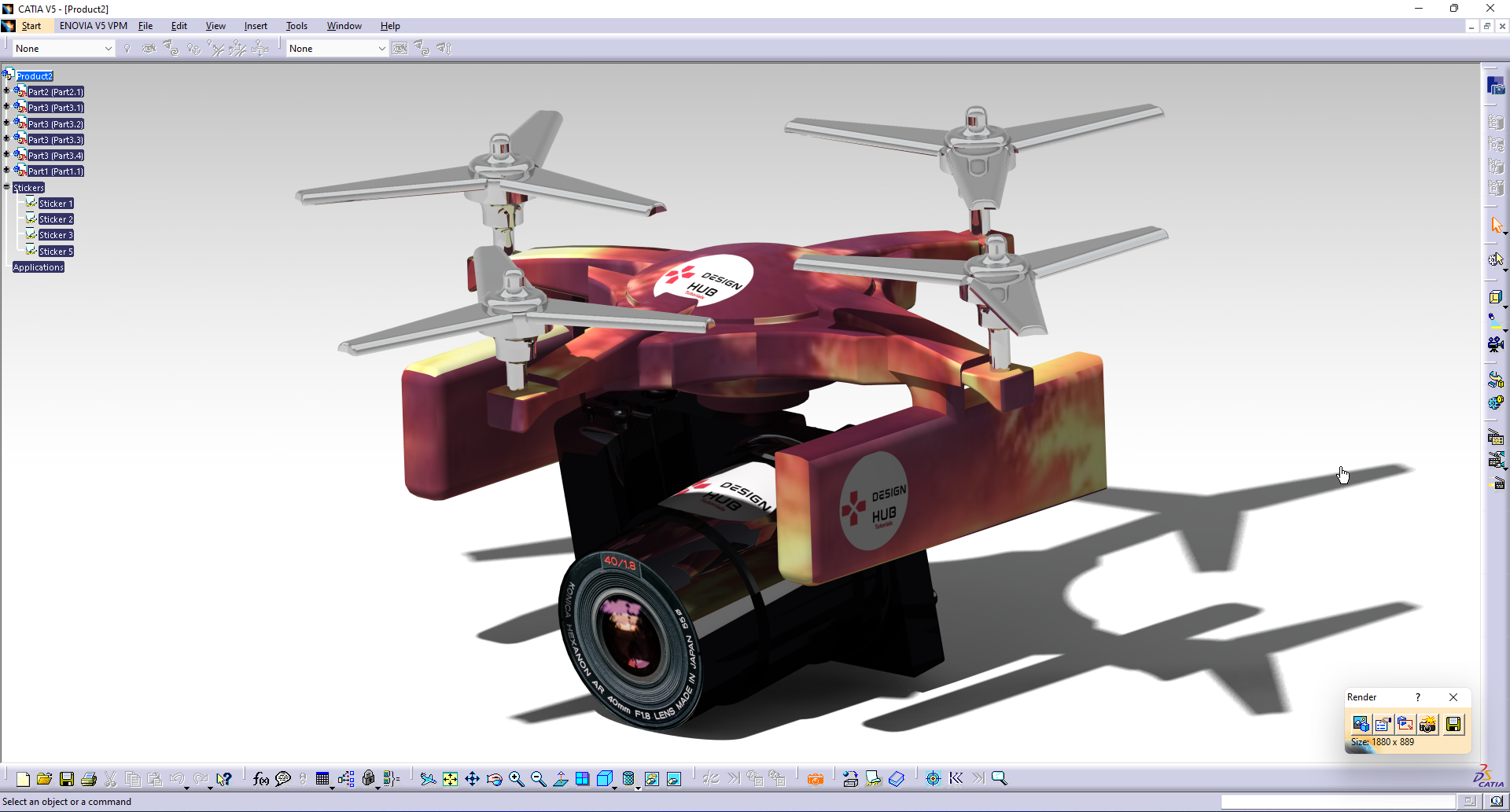Select Sticker 3 in the tree

56,235
